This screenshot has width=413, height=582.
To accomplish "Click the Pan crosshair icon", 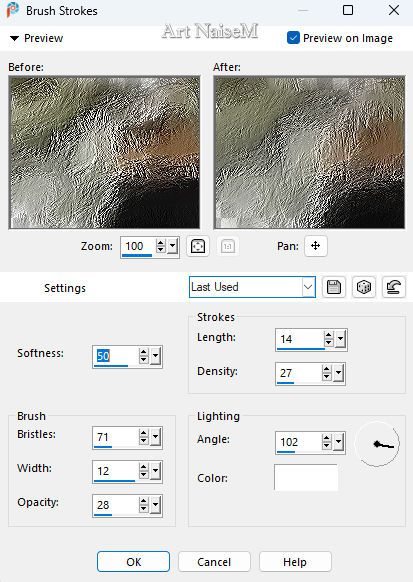I will 315,246.
